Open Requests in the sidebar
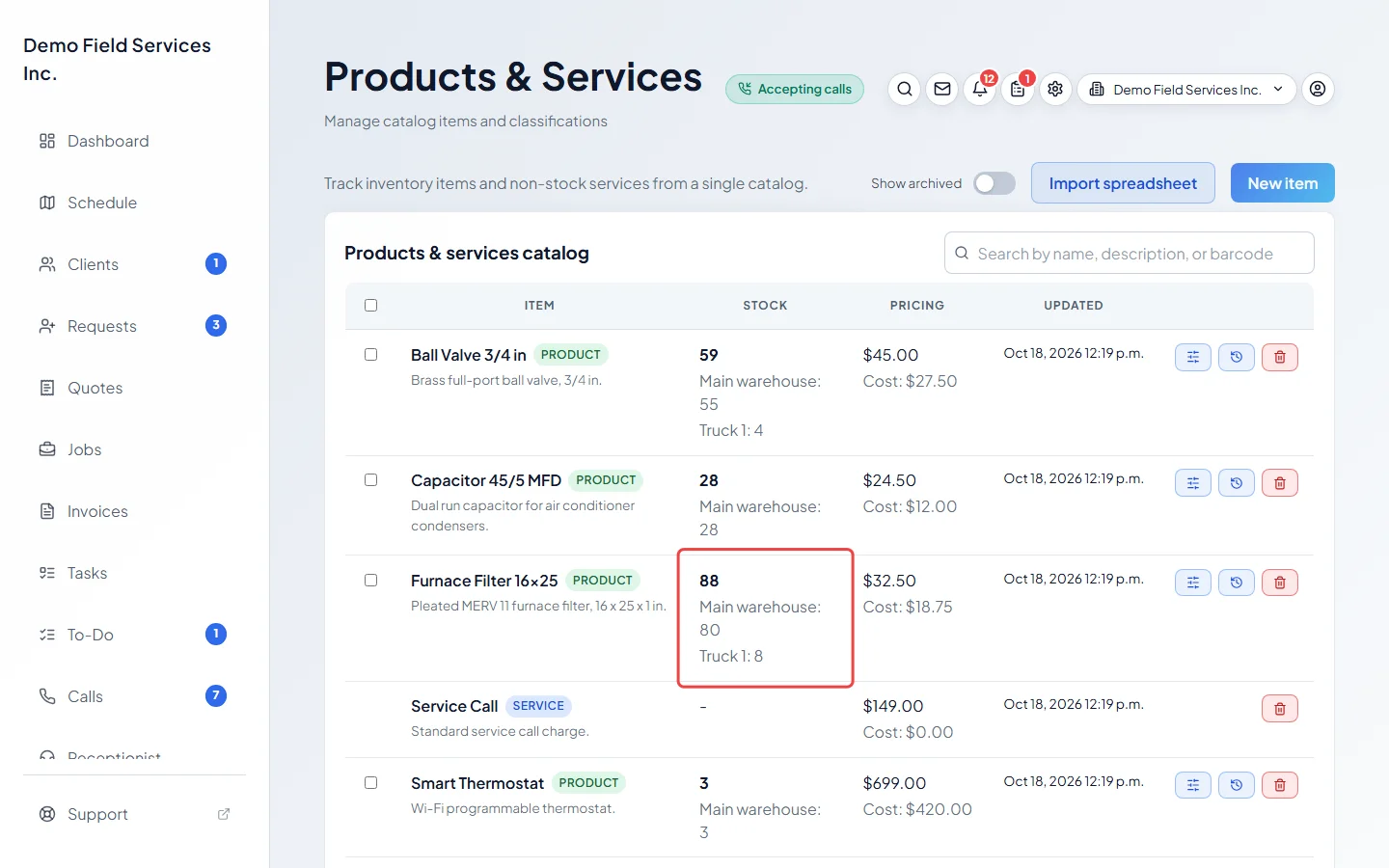Screen dimensions: 1389x868 [x=134, y=326]
